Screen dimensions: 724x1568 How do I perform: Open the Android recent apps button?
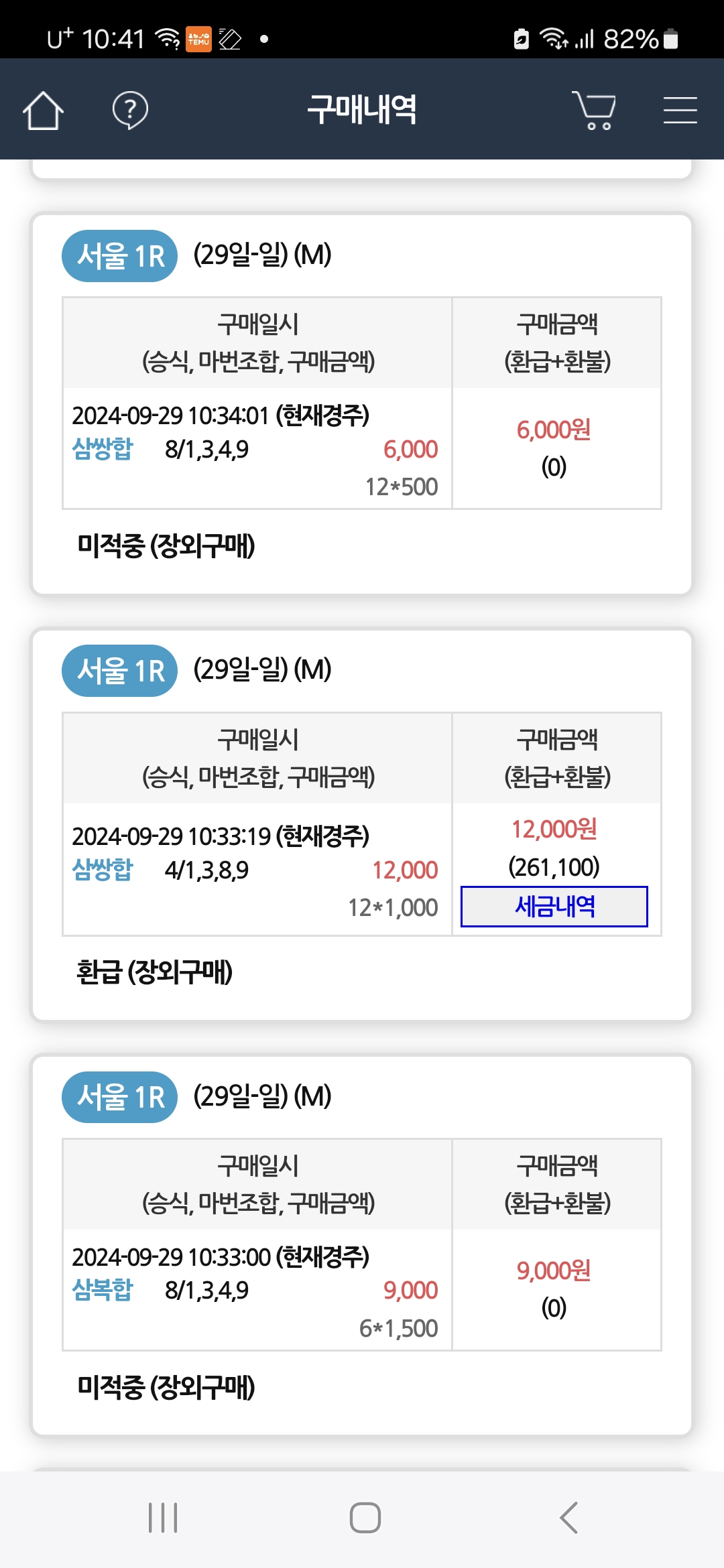(163, 1518)
